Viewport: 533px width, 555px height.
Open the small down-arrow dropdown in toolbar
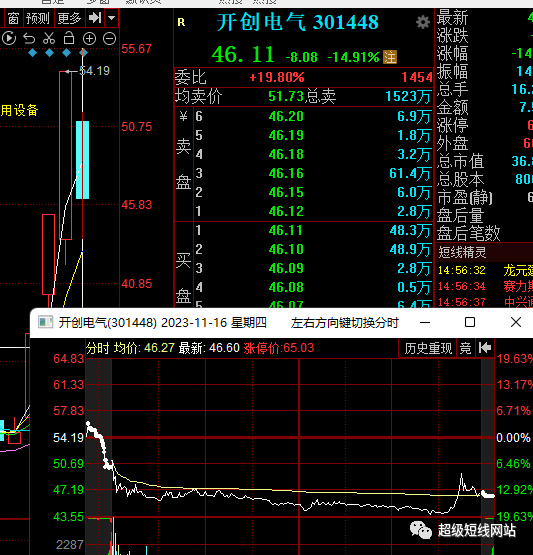111,18
